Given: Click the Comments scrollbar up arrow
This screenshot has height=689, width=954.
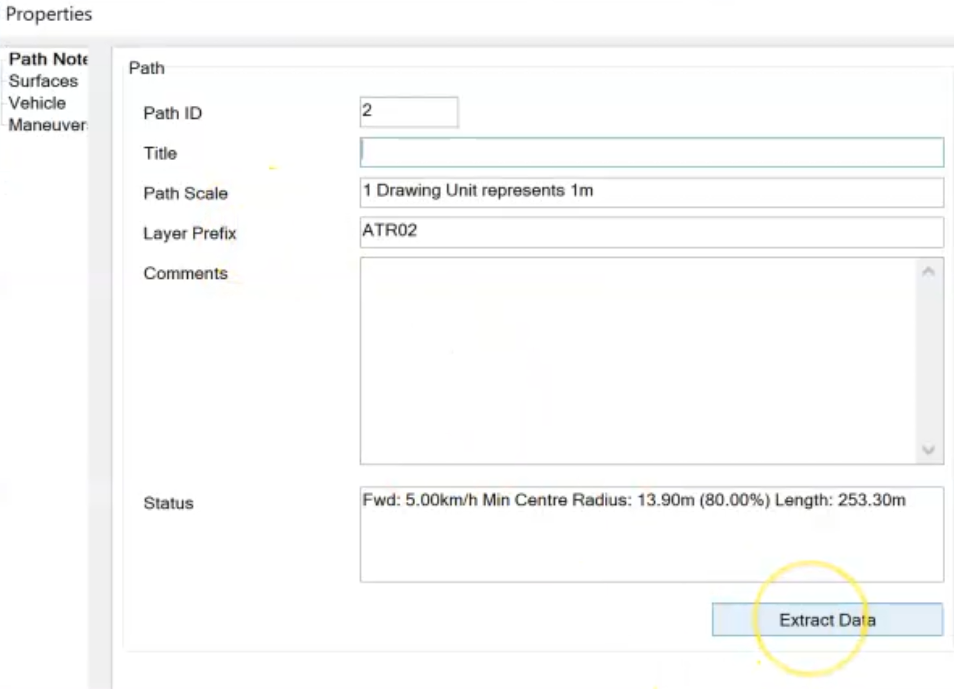Looking at the screenshot, I should pyautogui.click(x=929, y=272).
